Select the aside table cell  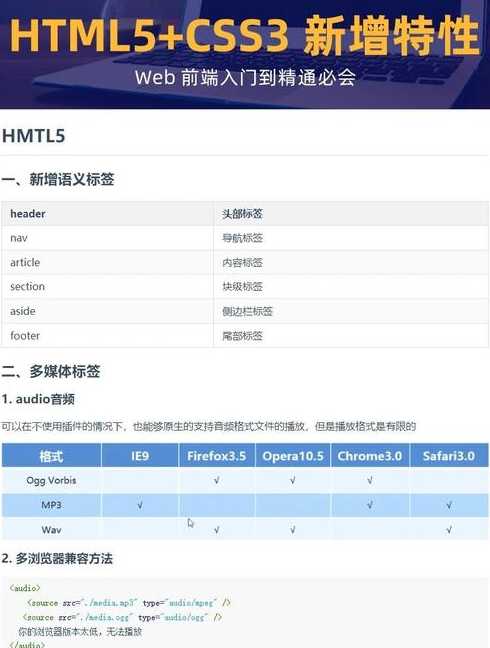click(x=107, y=311)
